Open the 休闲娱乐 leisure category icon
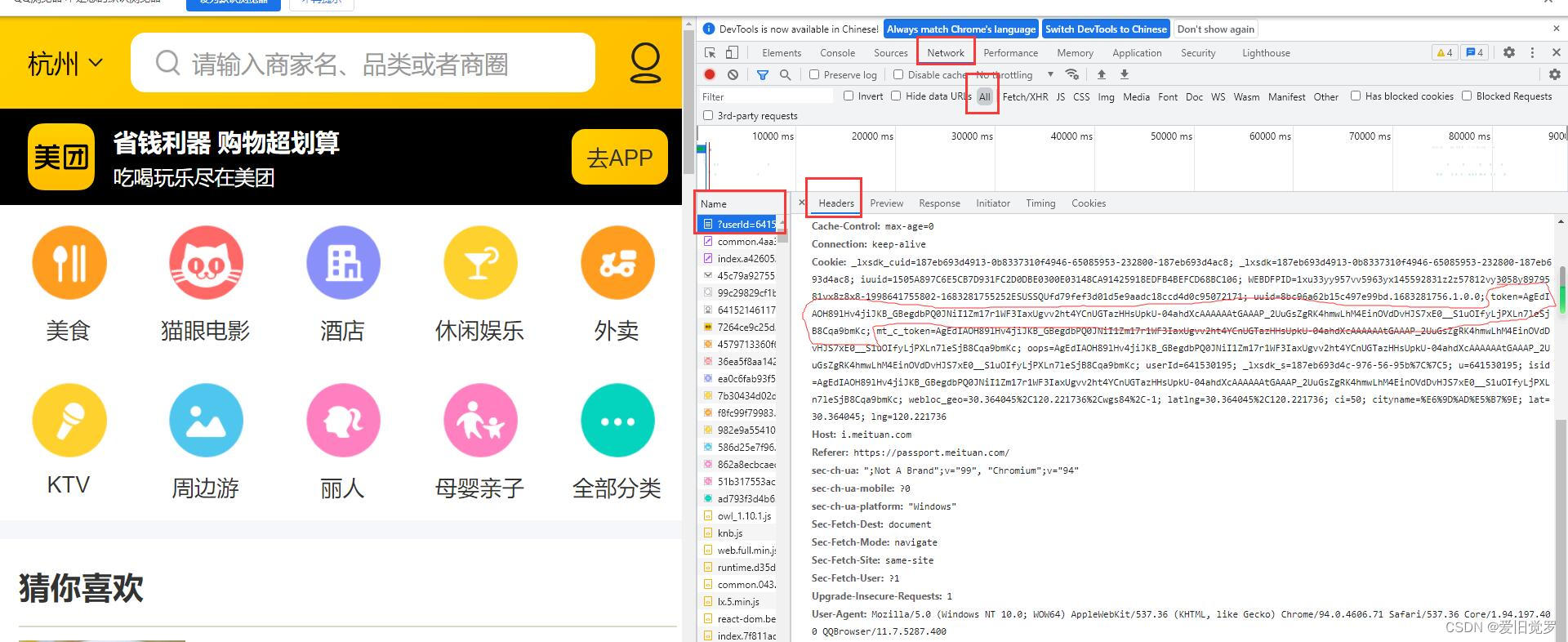 [480, 263]
